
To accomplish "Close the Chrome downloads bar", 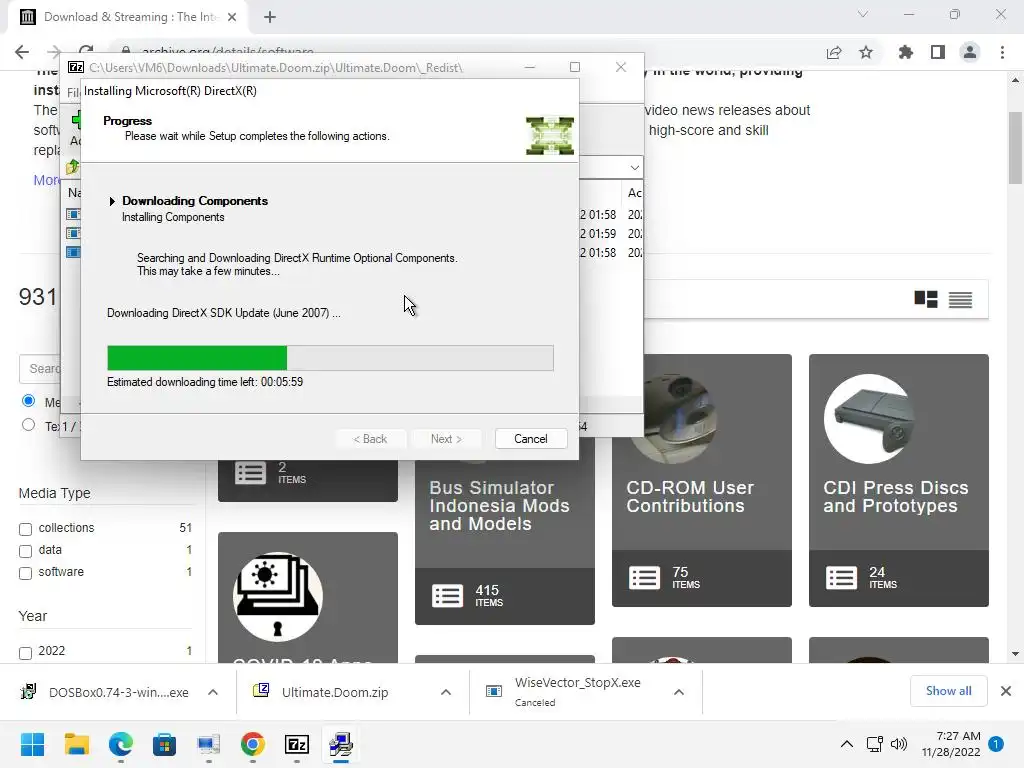I will (x=1006, y=691).
